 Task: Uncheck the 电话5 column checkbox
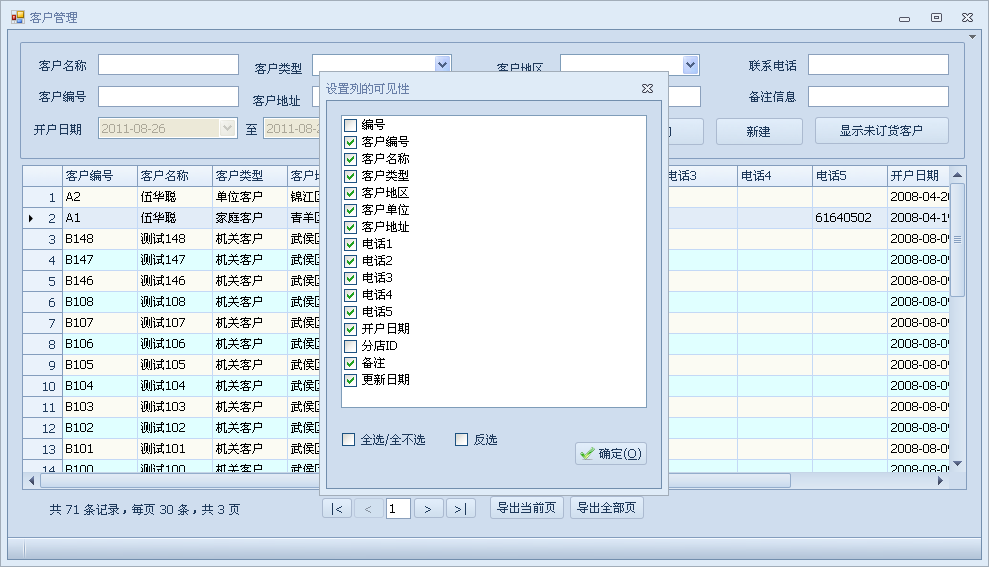click(351, 312)
